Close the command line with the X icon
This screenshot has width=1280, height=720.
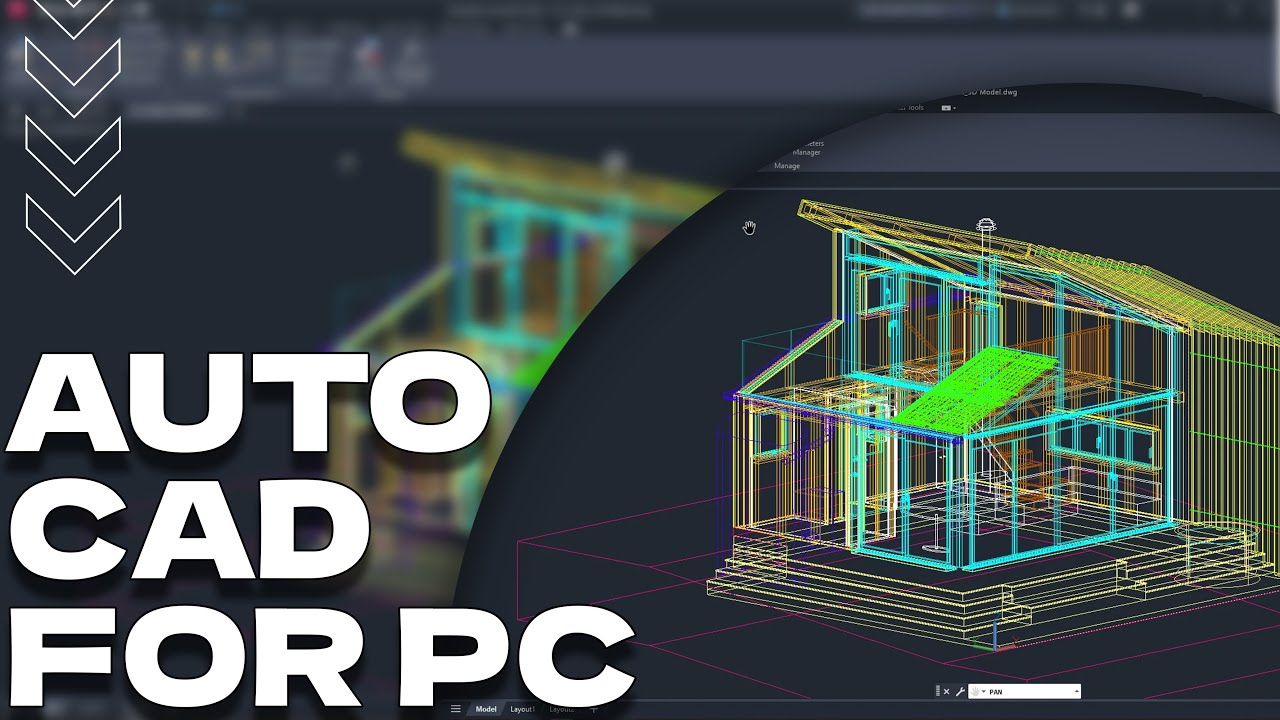click(x=946, y=691)
